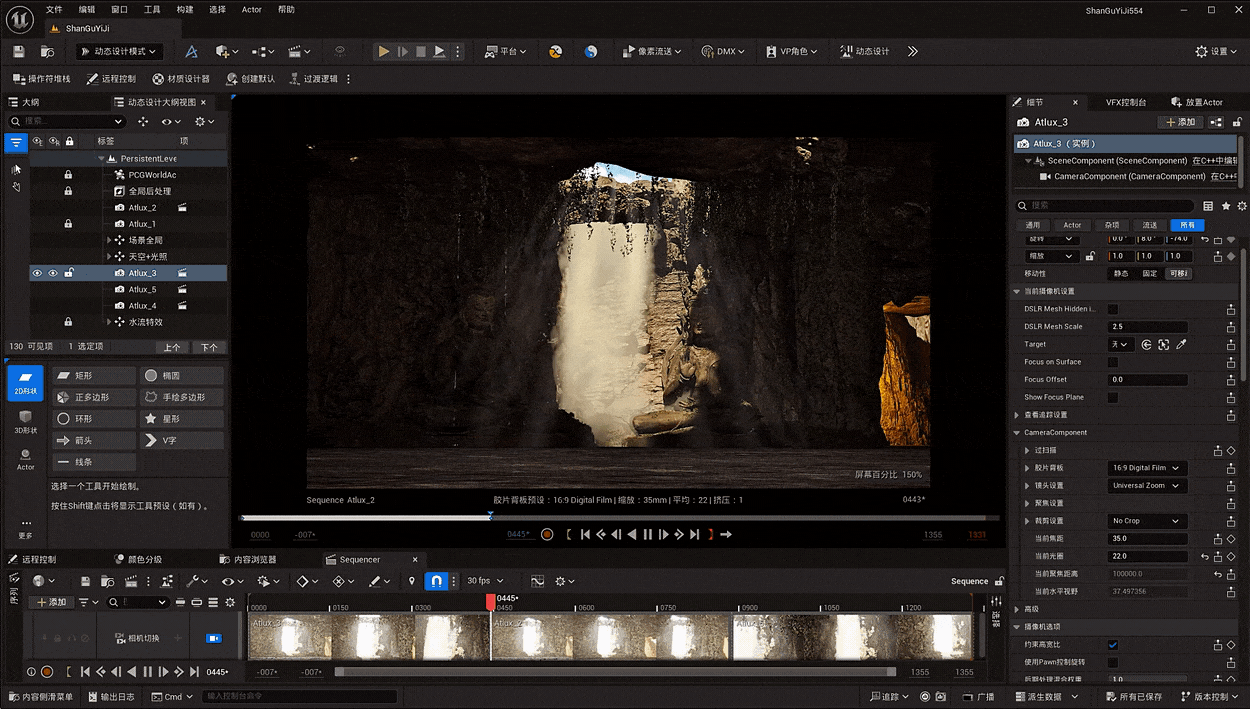Viewport: 1250px width, 709px height.
Task: Open the 文件 menu
Action: click(54, 9)
